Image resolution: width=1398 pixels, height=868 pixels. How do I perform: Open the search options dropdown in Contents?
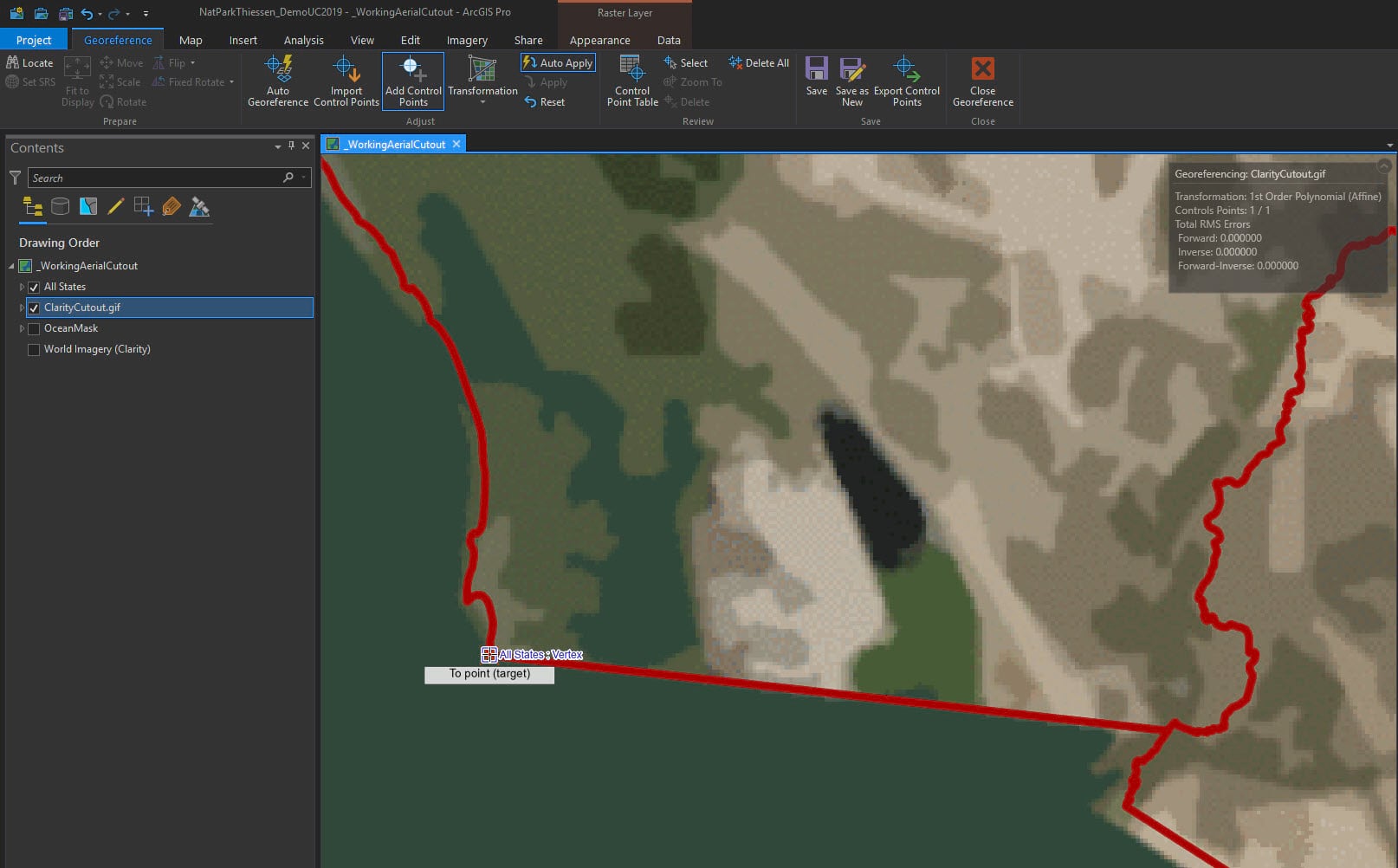303,178
